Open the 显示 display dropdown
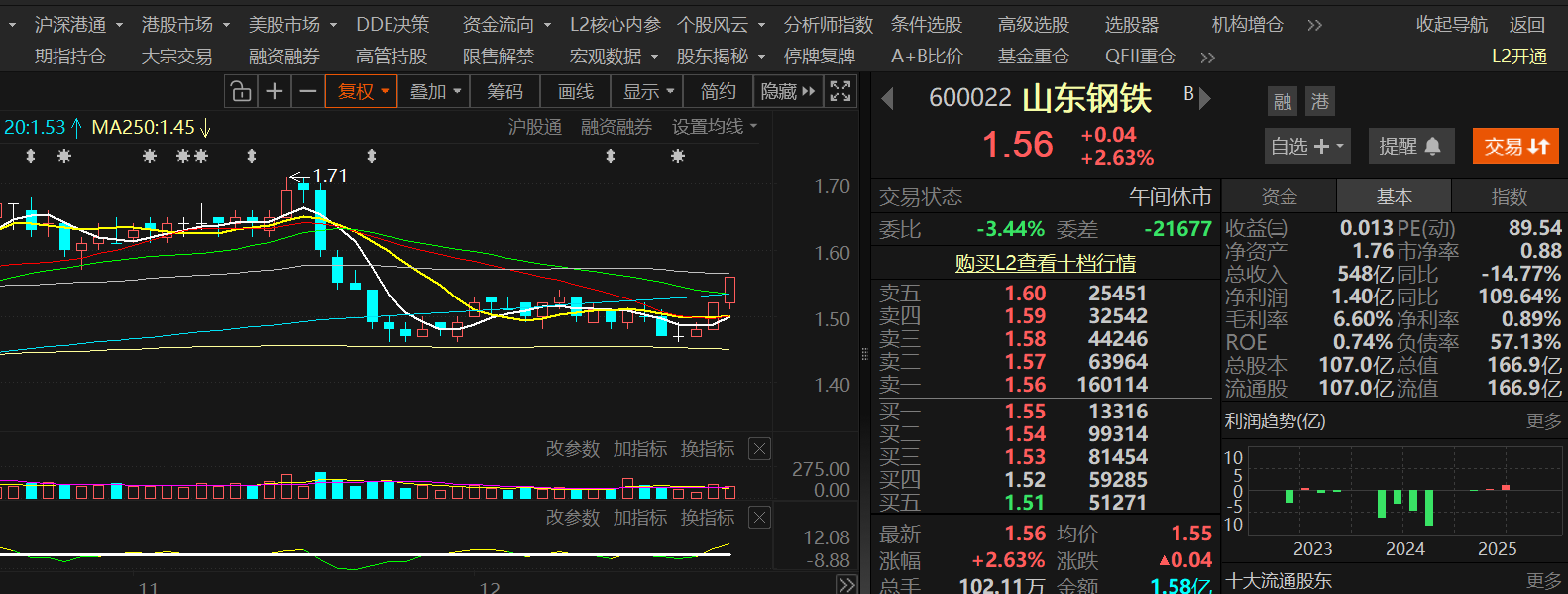 click(648, 92)
